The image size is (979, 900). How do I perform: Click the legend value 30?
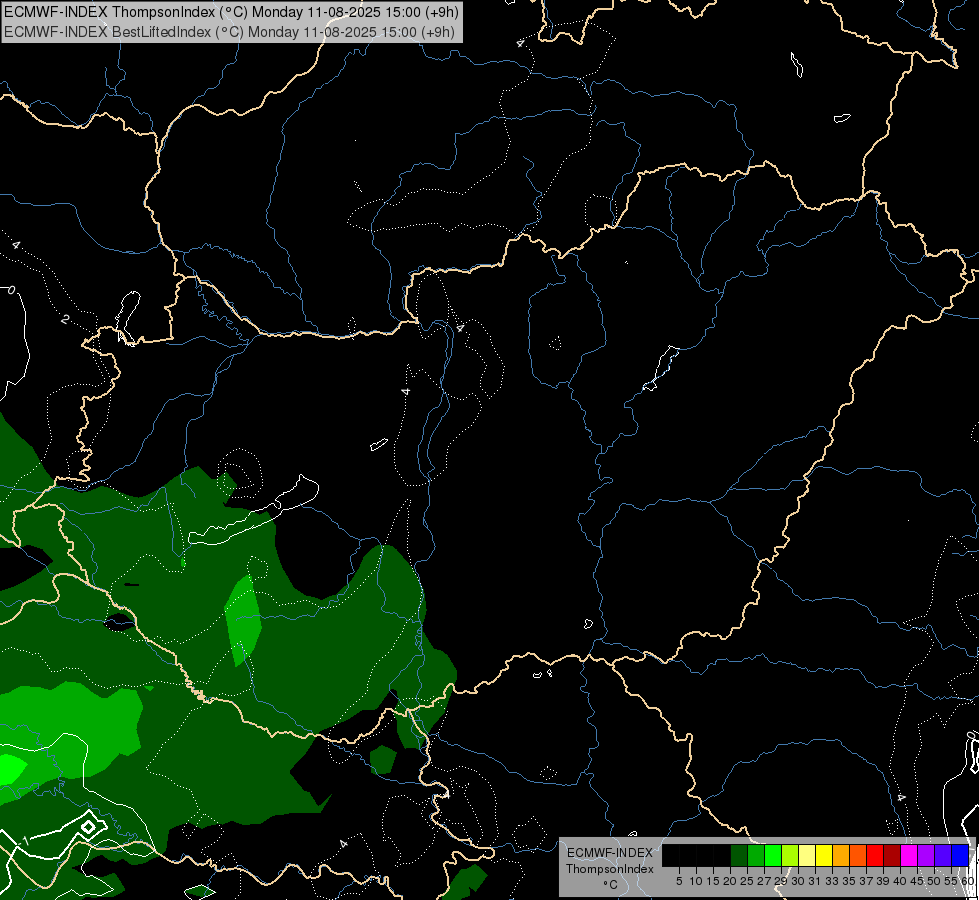click(798, 881)
